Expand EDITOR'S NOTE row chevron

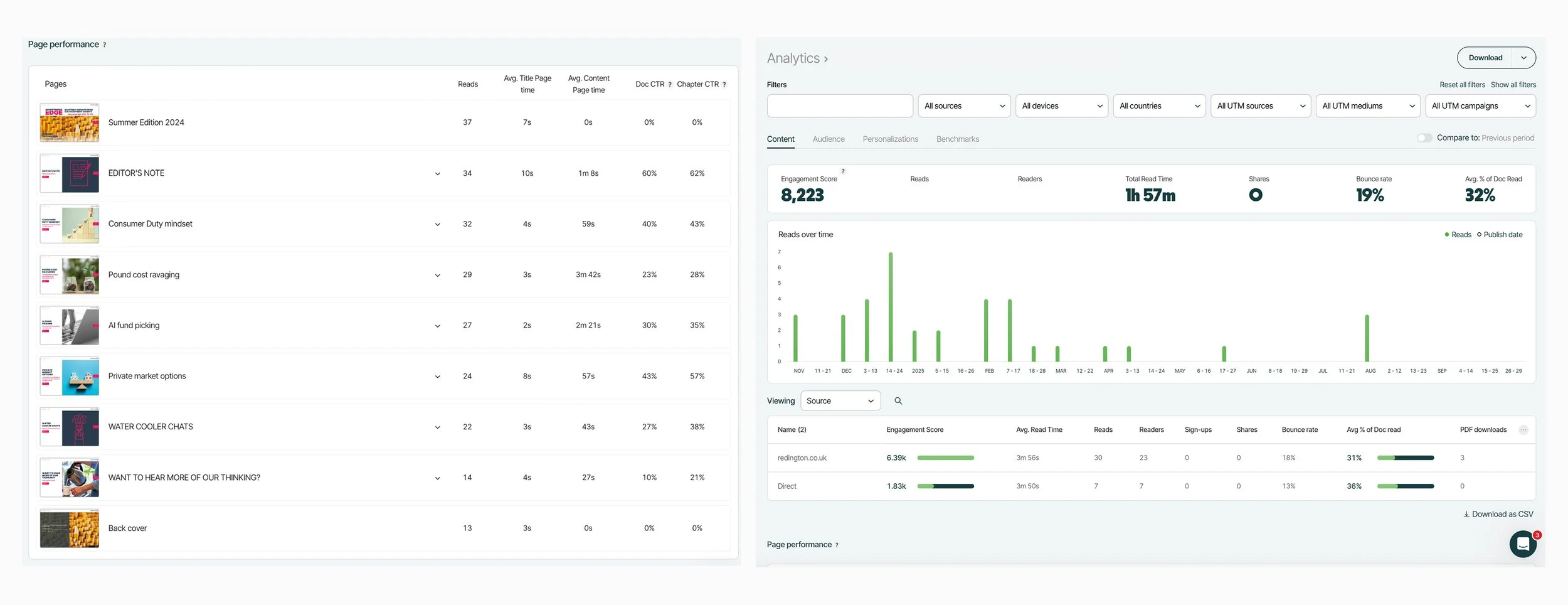(438, 174)
